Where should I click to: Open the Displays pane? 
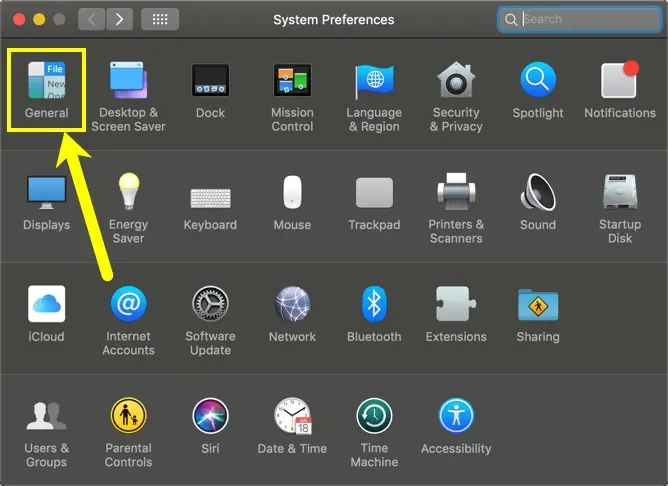tap(46, 202)
